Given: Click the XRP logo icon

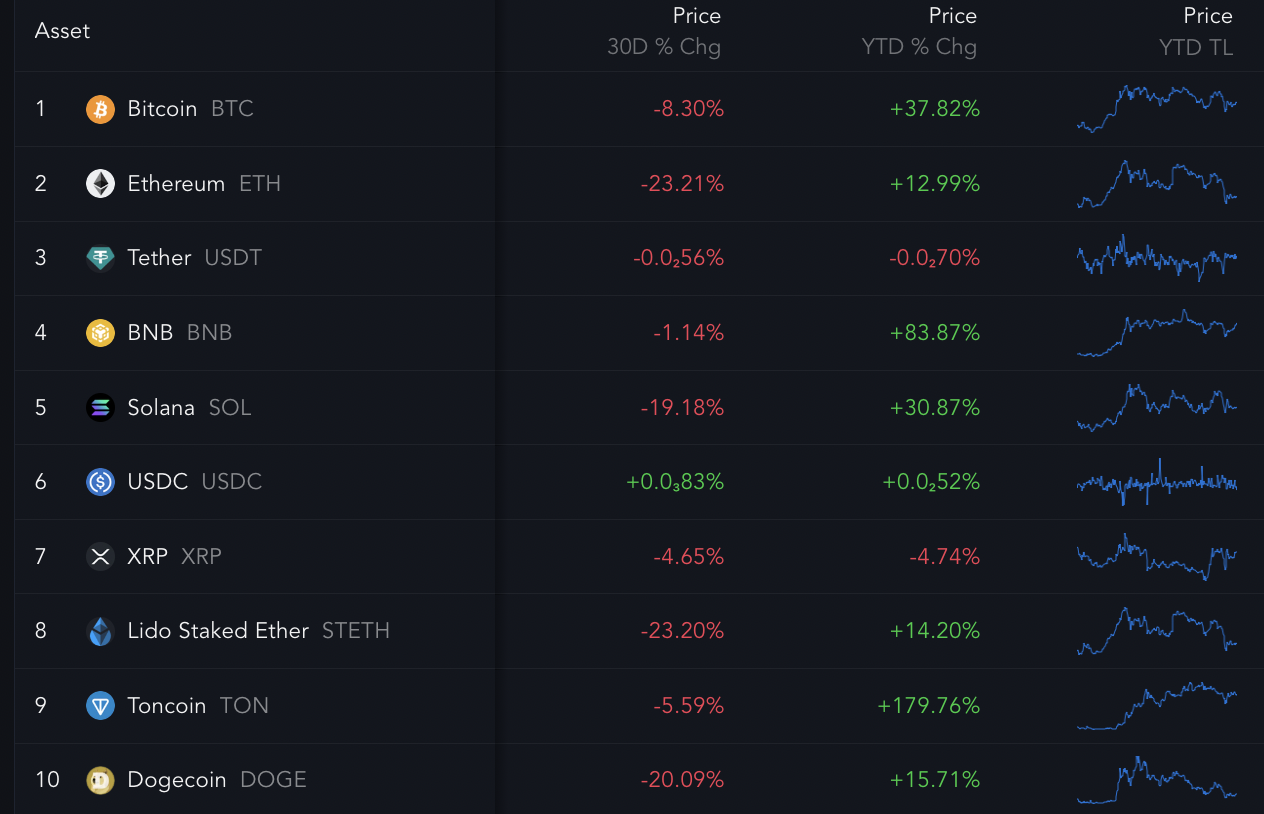Looking at the screenshot, I should 100,556.
